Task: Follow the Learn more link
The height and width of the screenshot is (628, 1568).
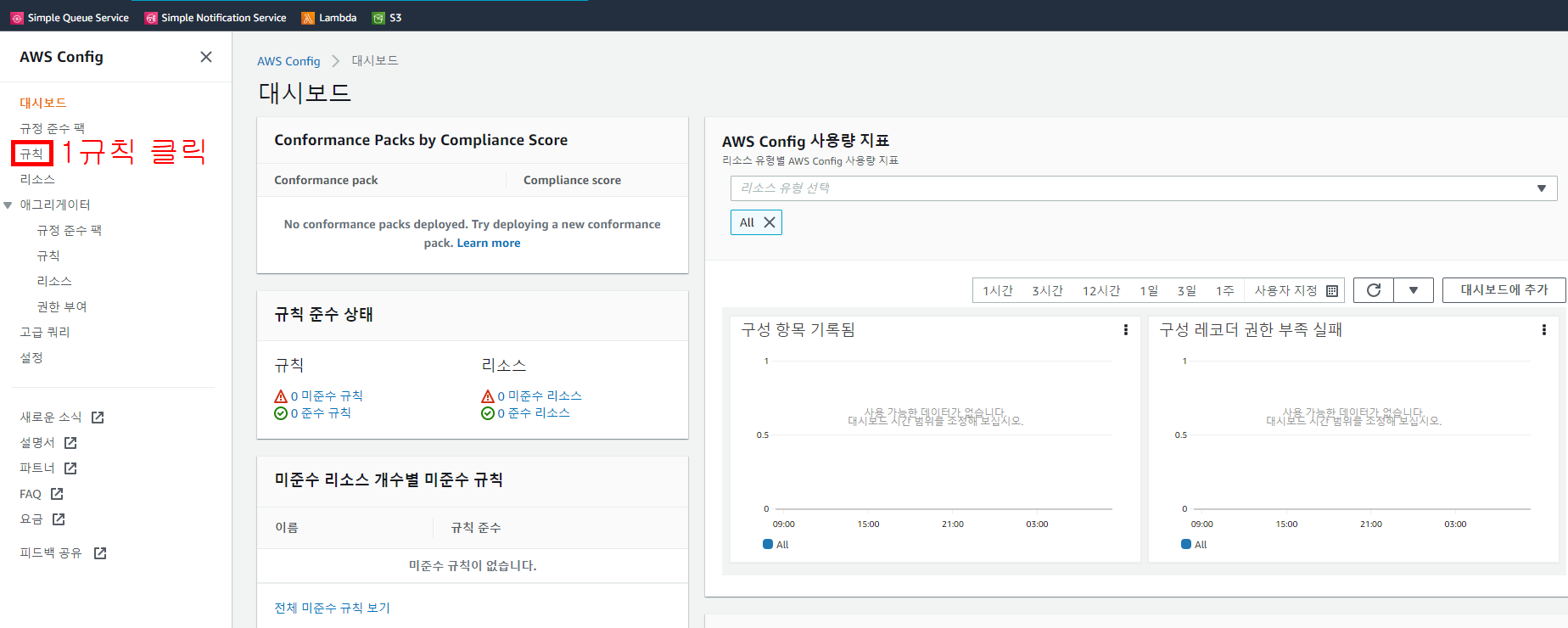Action: click(x=489, y=243)
